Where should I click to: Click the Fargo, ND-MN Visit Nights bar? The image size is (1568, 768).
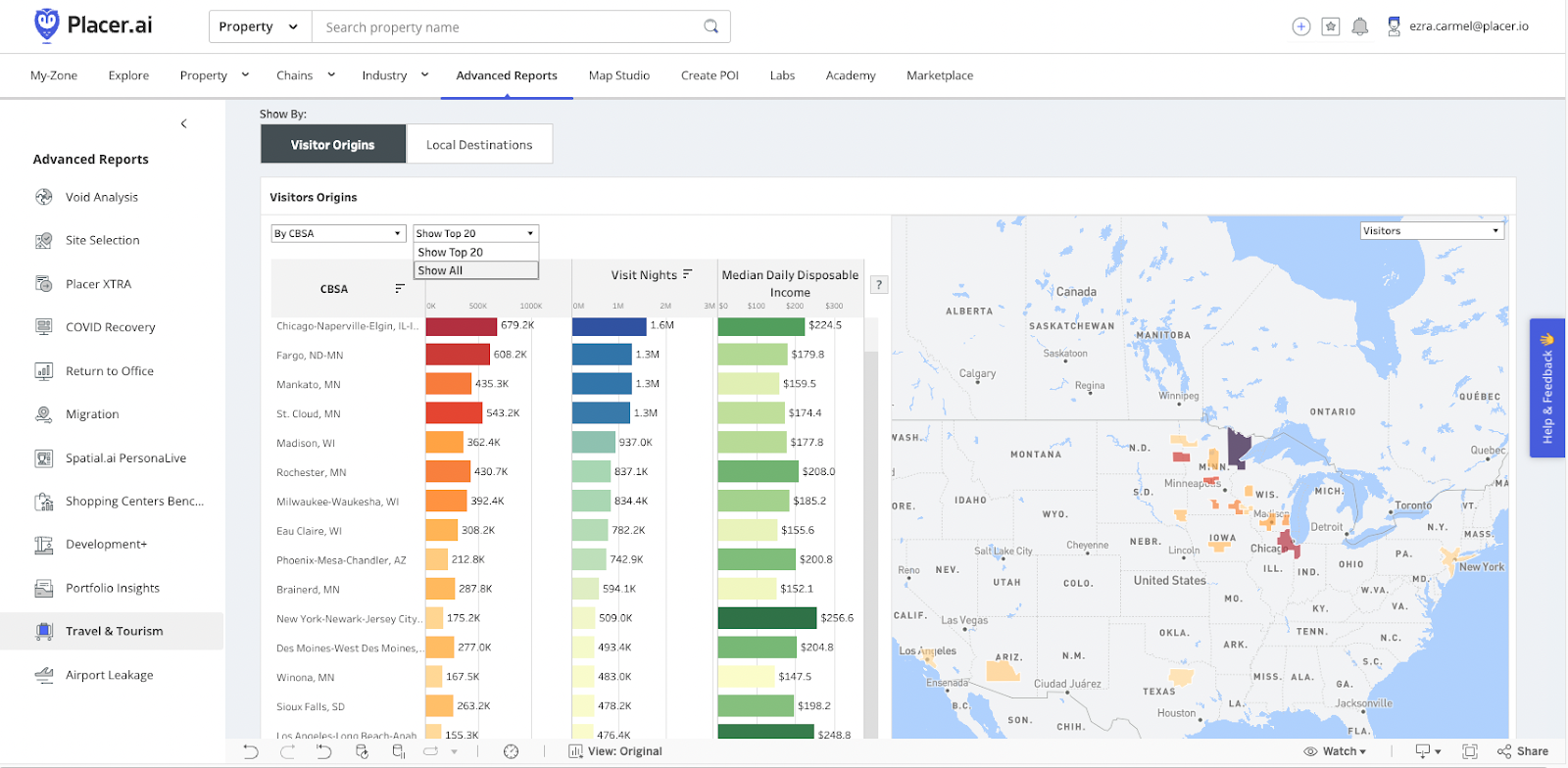pyautogui.click(x=602, y=355)
